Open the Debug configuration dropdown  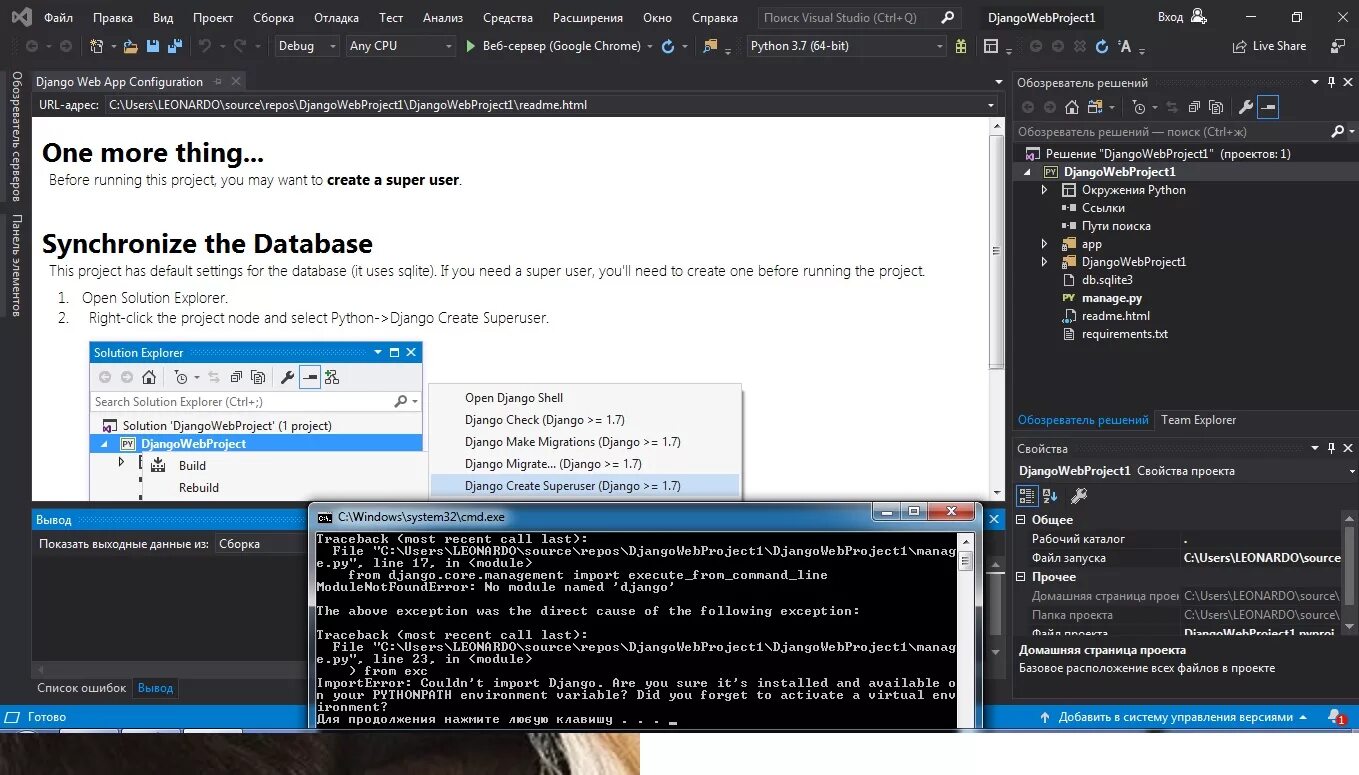(x=305, y=46)
